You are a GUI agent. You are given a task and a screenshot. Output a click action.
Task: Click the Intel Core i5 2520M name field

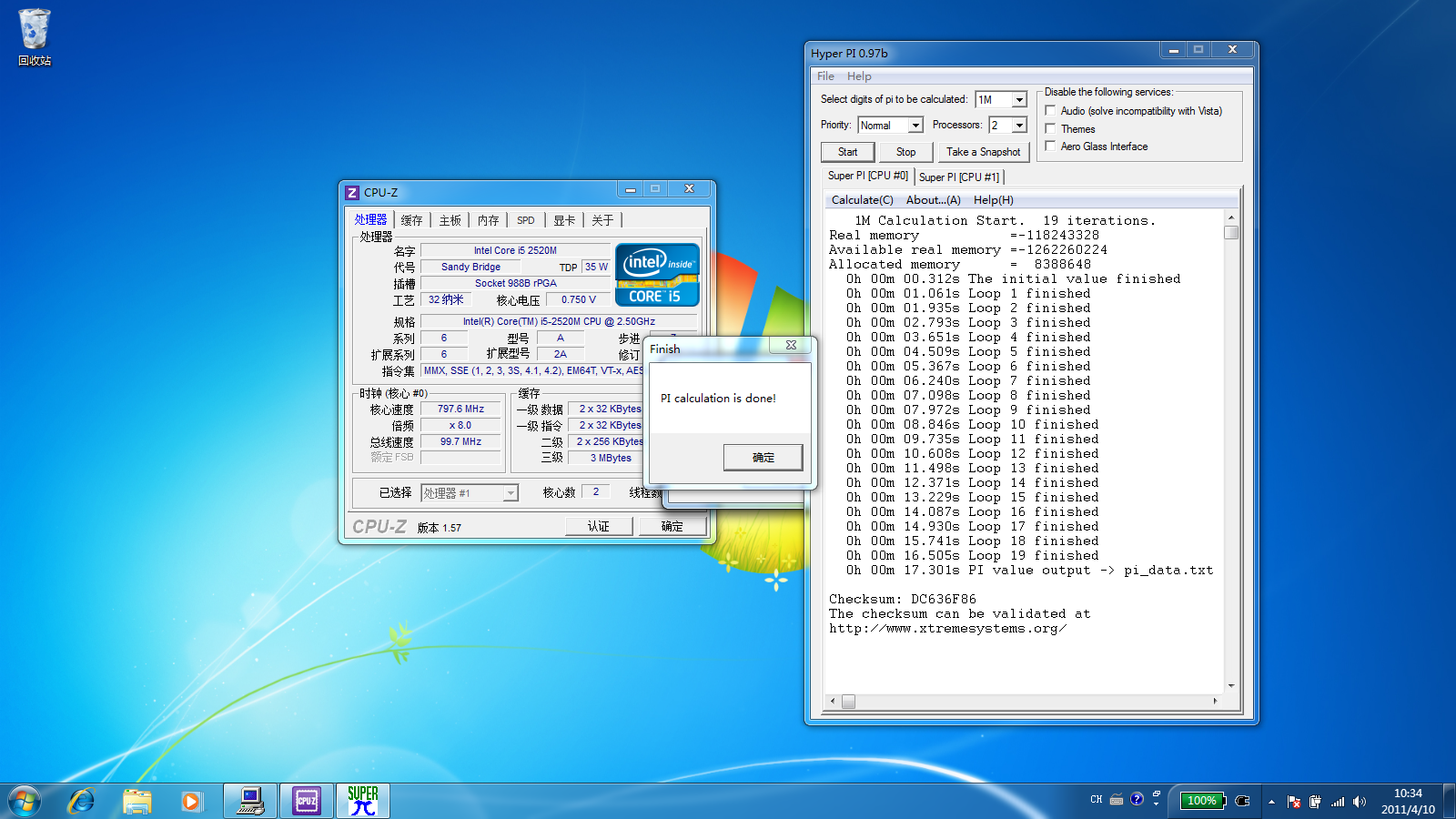tap(515, 250)
